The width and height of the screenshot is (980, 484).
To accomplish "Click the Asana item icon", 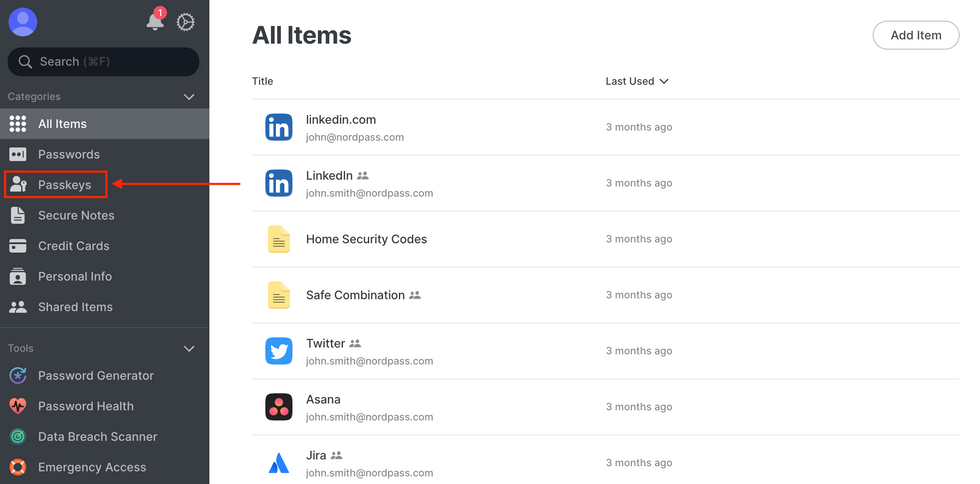I will pos(279,407).
